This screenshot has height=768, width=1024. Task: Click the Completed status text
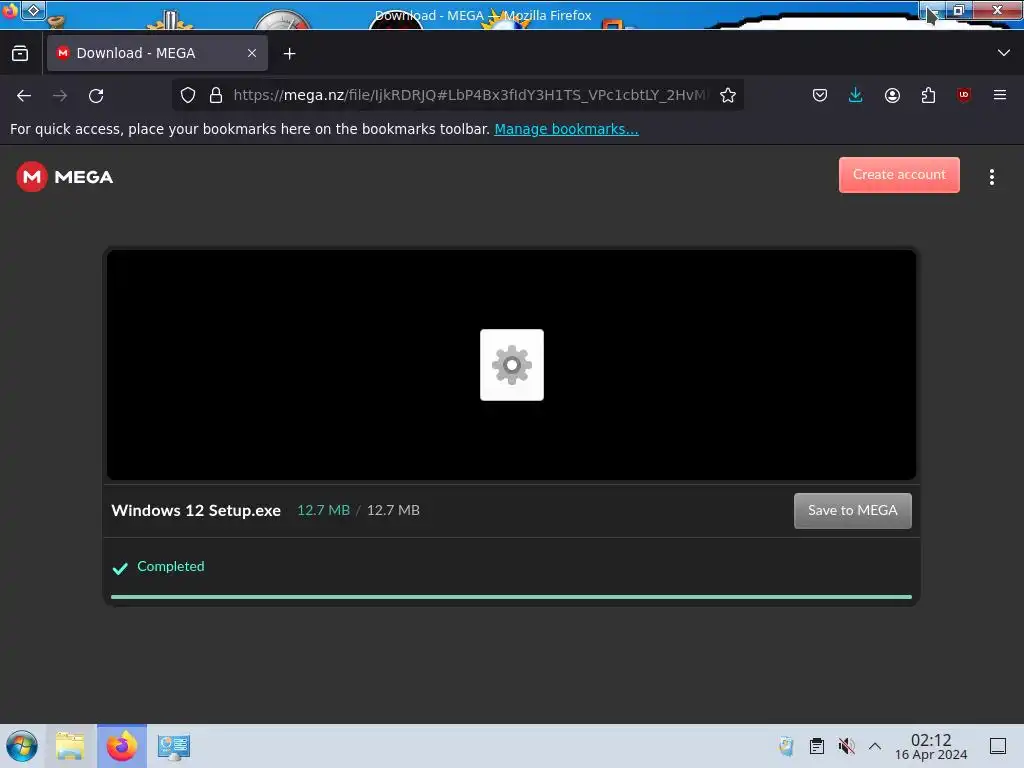[170, 566]
